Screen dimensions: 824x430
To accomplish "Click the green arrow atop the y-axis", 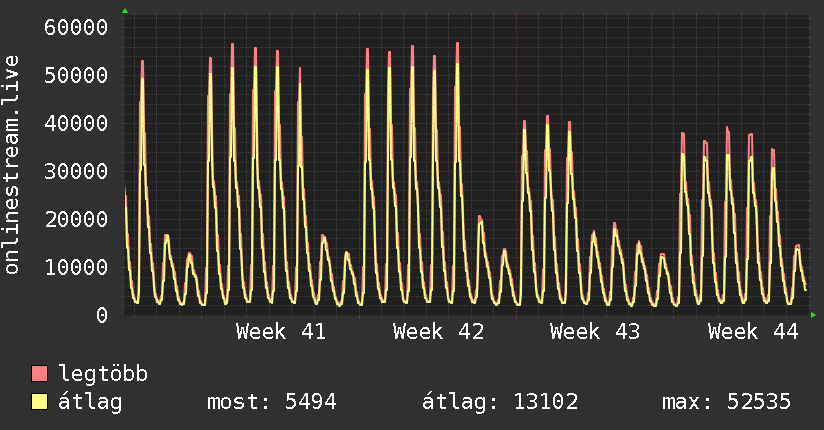I will coord(125,11).
